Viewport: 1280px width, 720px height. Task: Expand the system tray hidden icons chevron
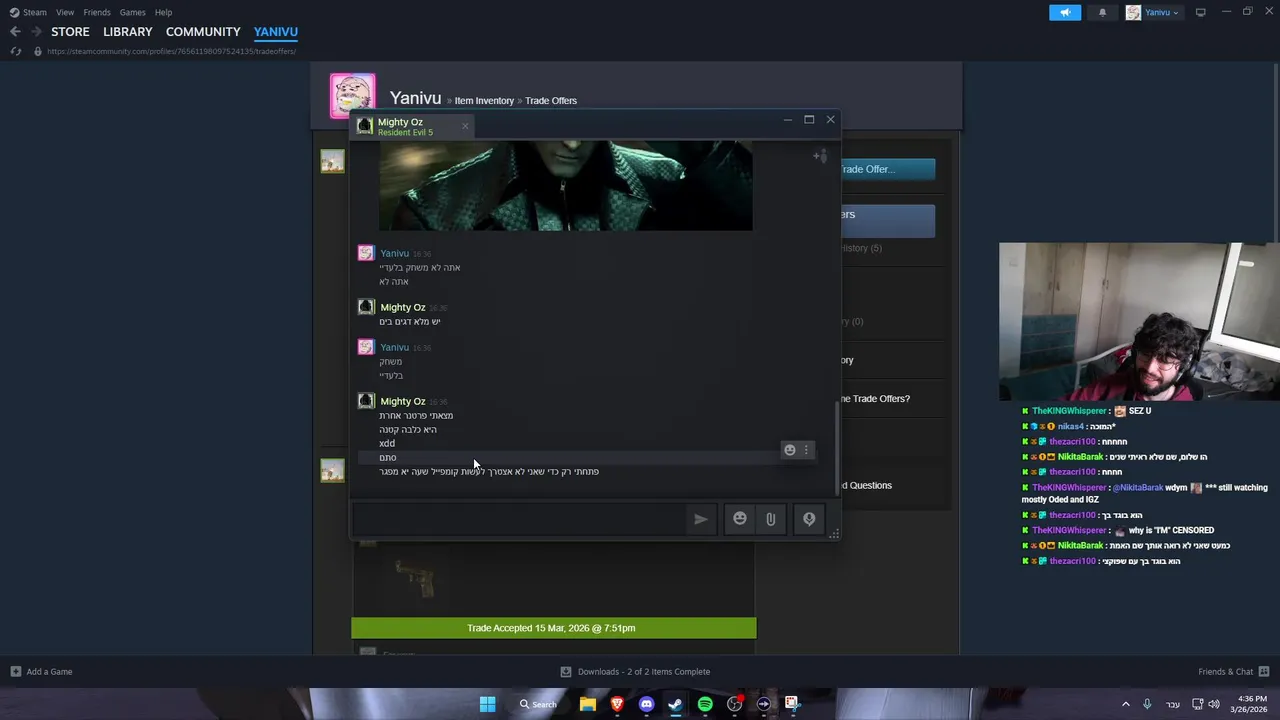point(1125,704)
